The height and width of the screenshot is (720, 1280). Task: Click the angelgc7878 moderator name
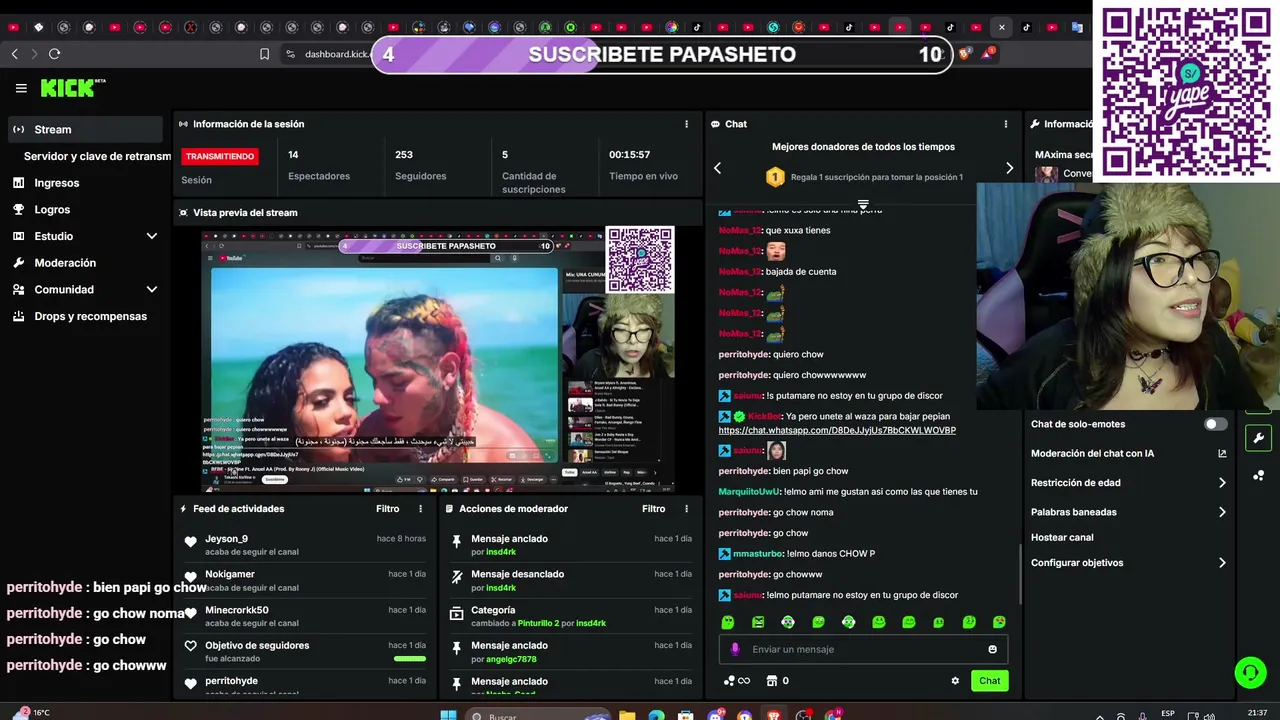tap(511, 659)
